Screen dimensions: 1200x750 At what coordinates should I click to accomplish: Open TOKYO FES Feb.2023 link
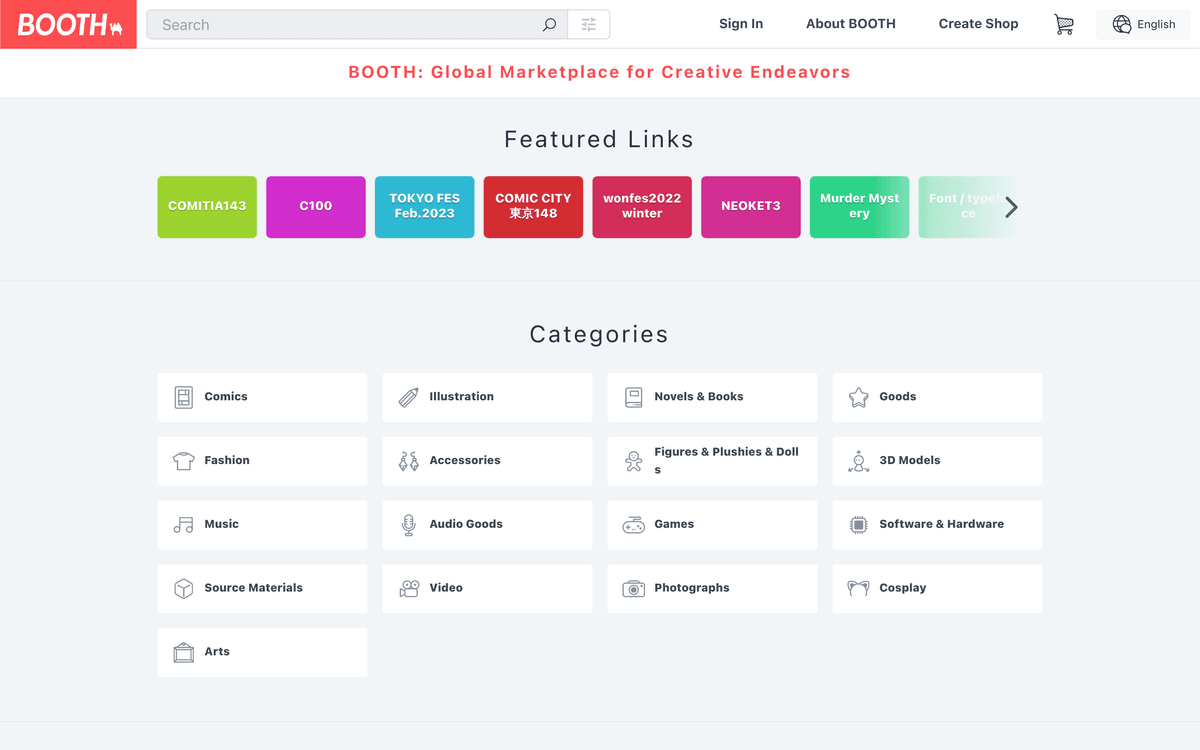click(x=425, y=207)
